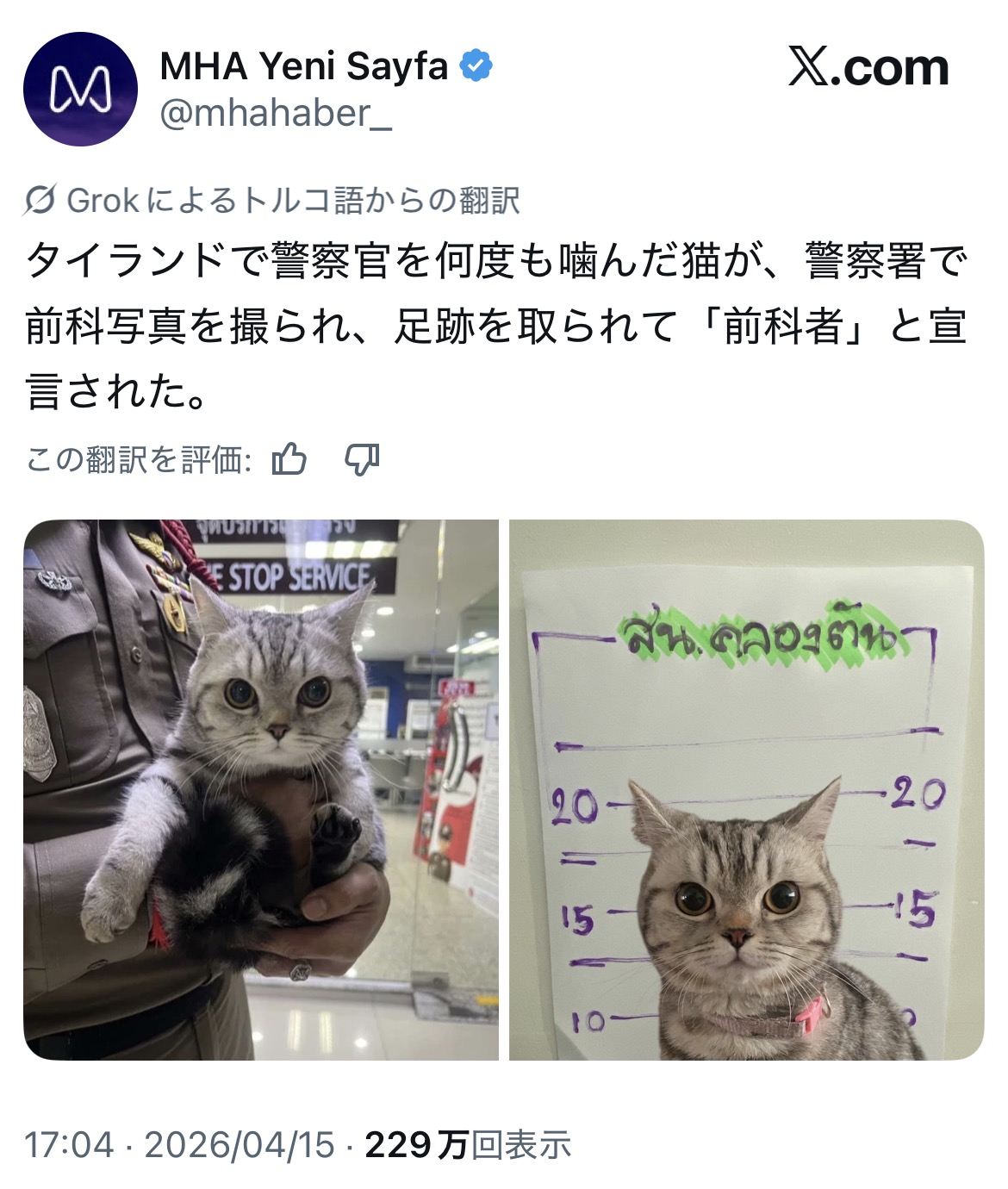Click the X.com logo
The height and width of the screenshot is (1189, 1008).
point(868,67)
